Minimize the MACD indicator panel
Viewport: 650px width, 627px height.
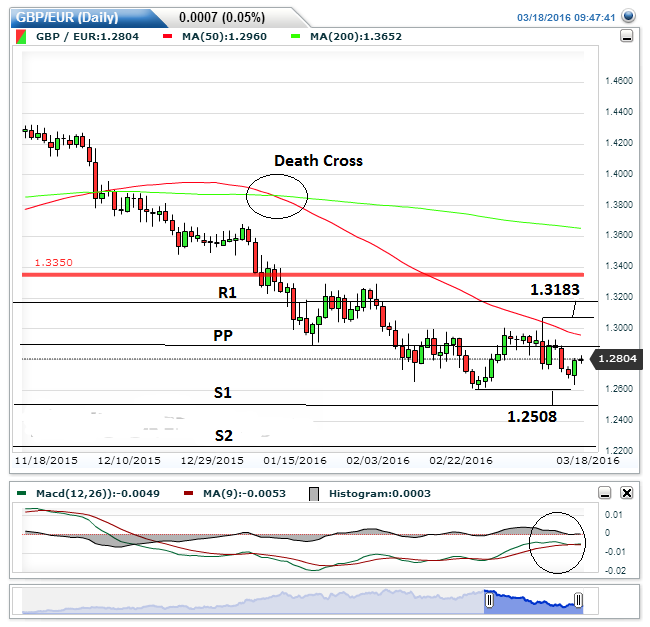605,493
